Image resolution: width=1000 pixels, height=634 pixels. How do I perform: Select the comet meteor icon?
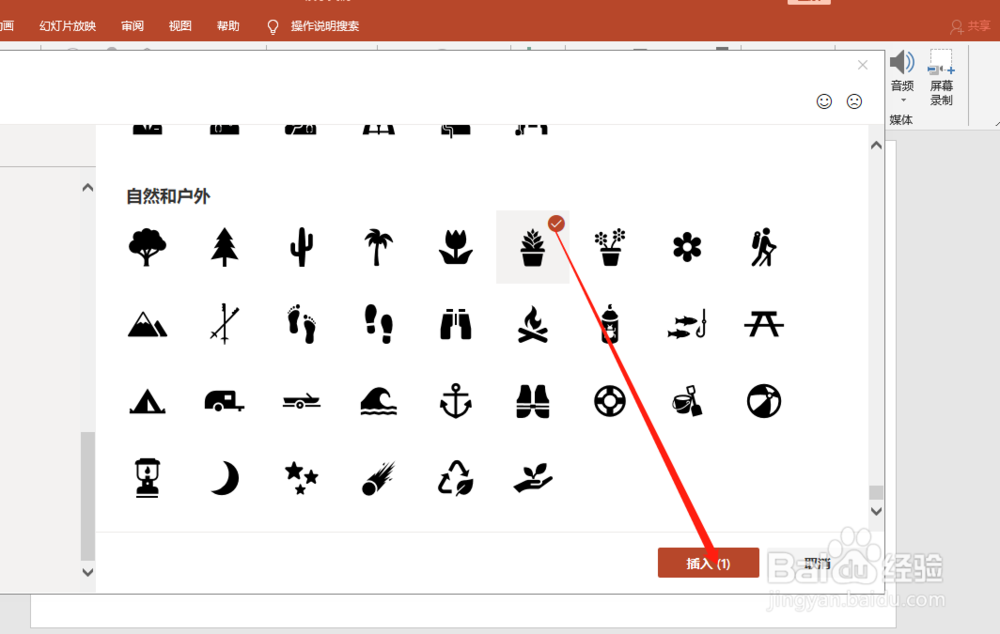pos(378,478)
